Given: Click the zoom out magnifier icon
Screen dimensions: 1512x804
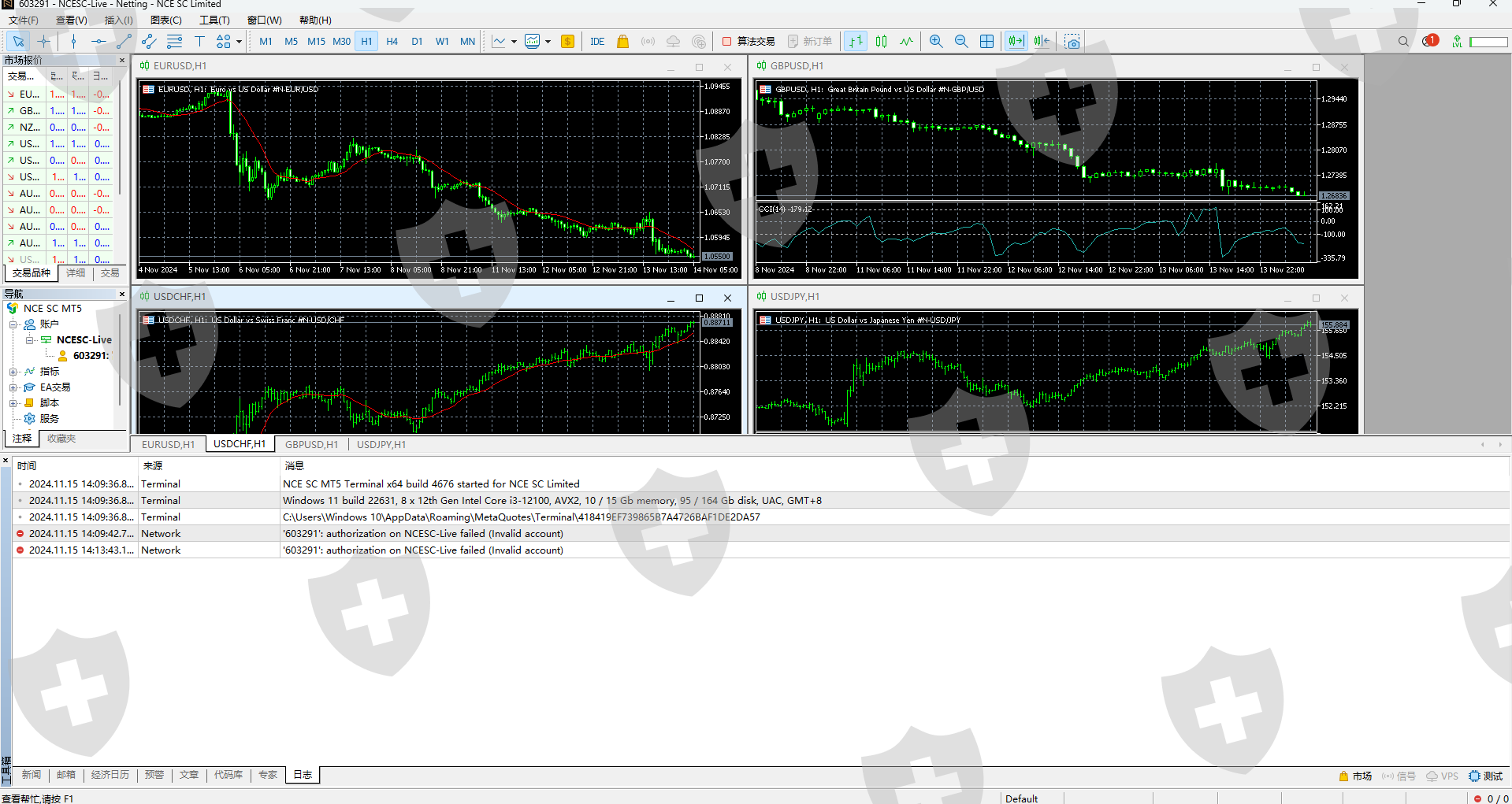Looking at the screenshot, I should coord(961,42).
